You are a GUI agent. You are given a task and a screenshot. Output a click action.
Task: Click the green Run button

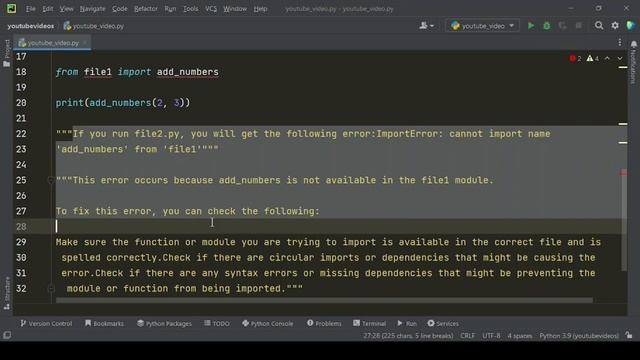531,26
